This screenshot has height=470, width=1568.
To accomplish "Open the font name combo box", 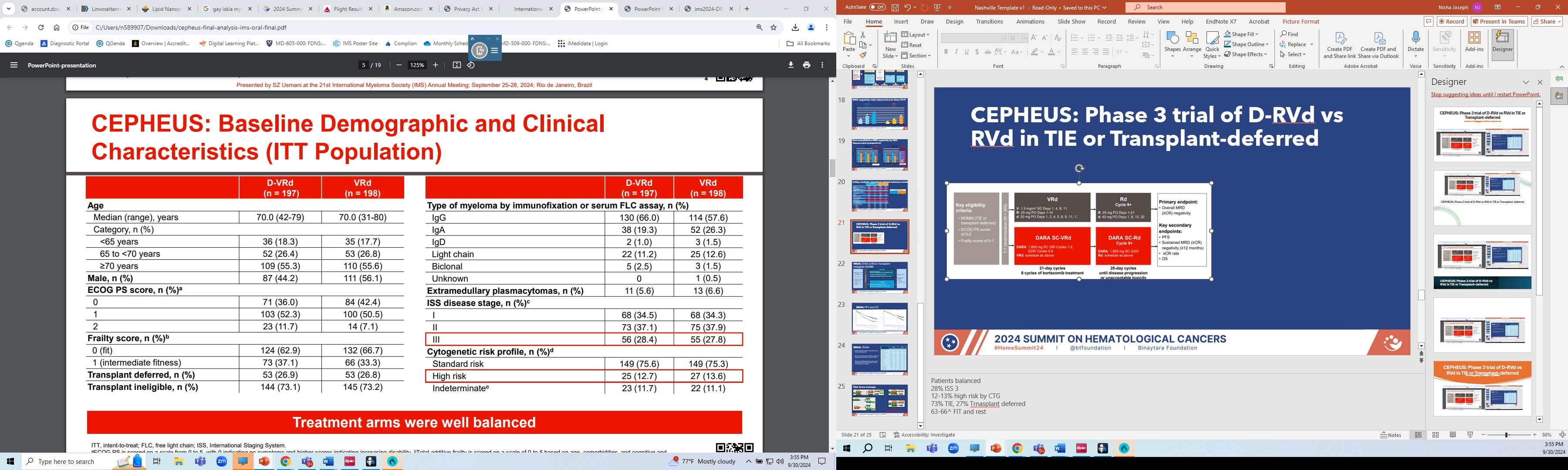I will tap(973, 38).
